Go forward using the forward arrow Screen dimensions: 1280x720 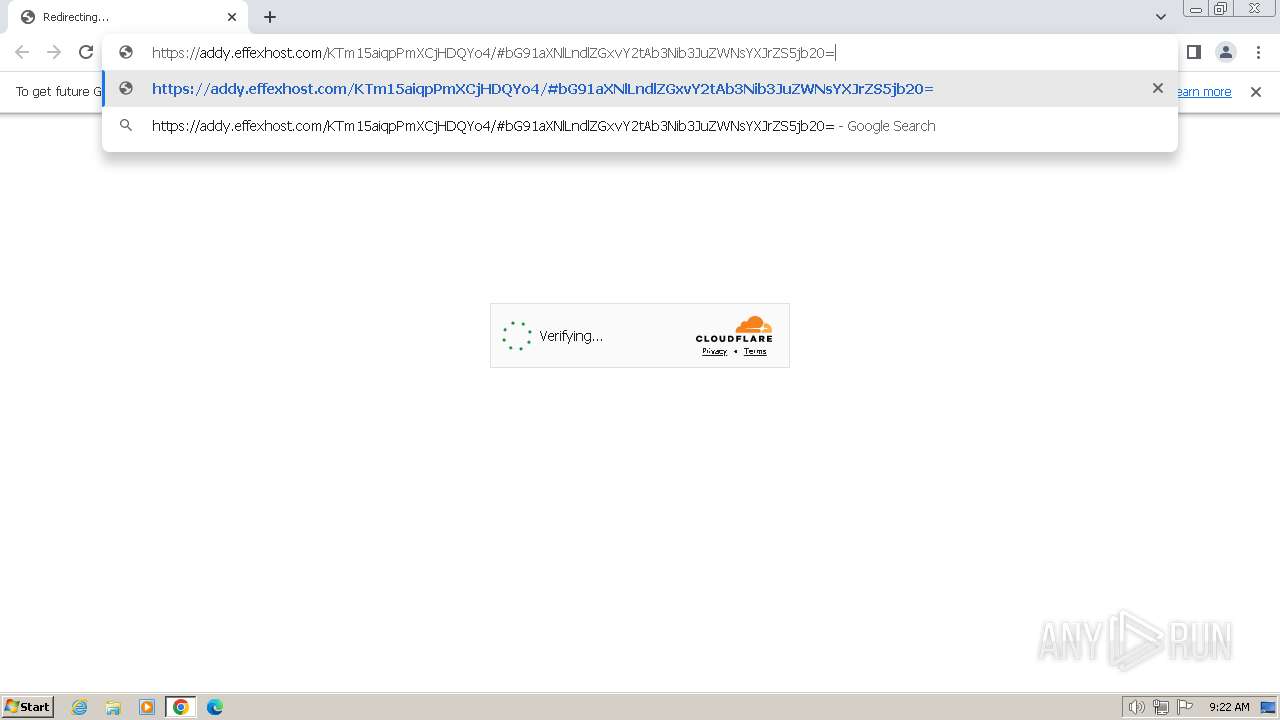coord(54,52)
